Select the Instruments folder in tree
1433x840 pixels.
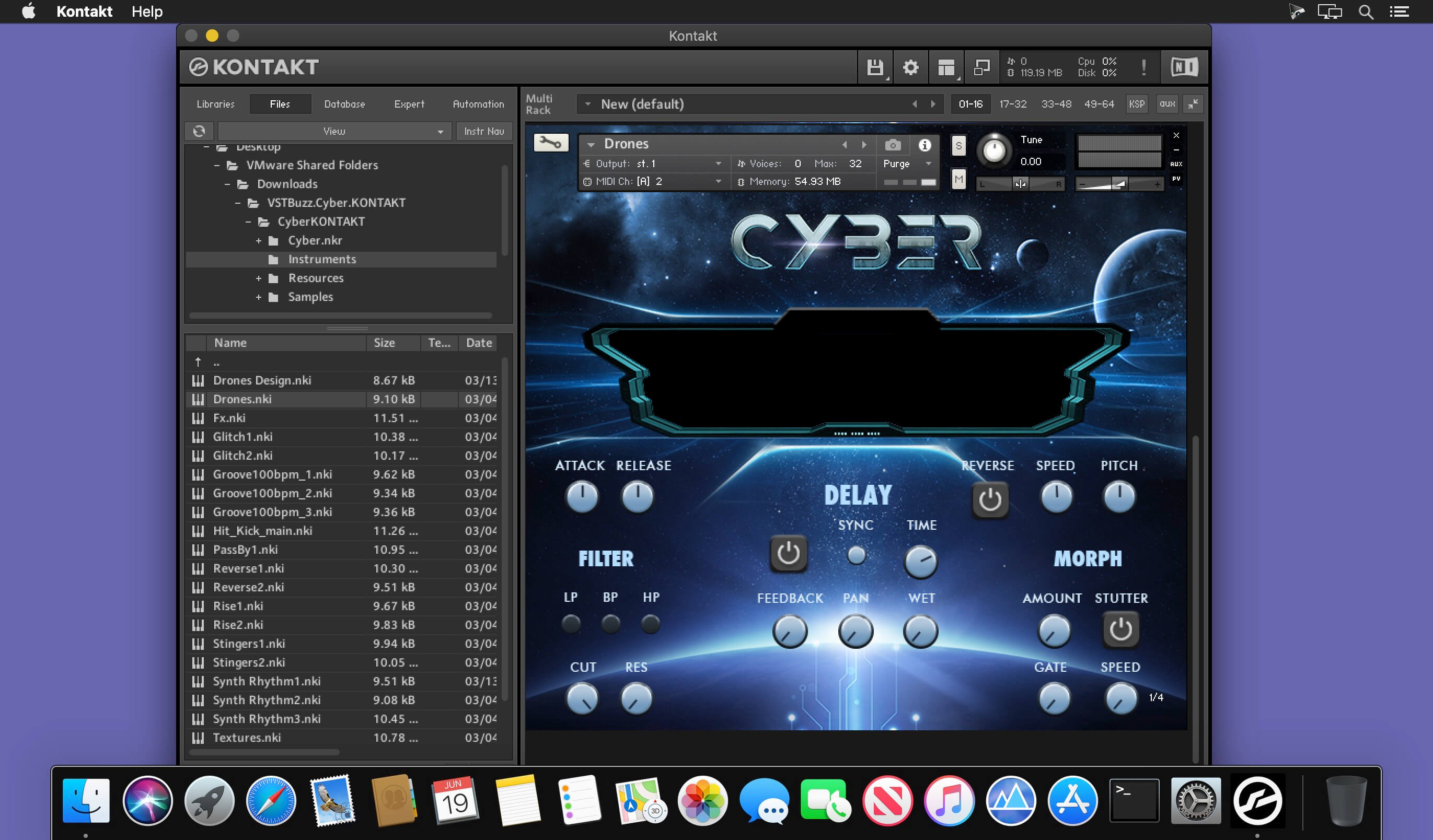(341, 260)
